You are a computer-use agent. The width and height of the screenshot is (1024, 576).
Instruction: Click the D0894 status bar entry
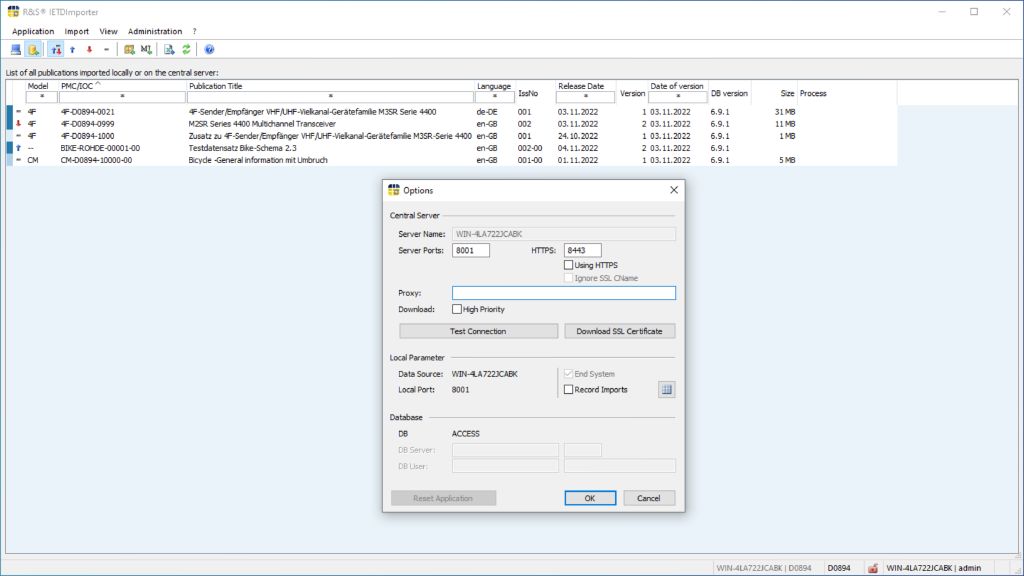click(x=839, y=568)
